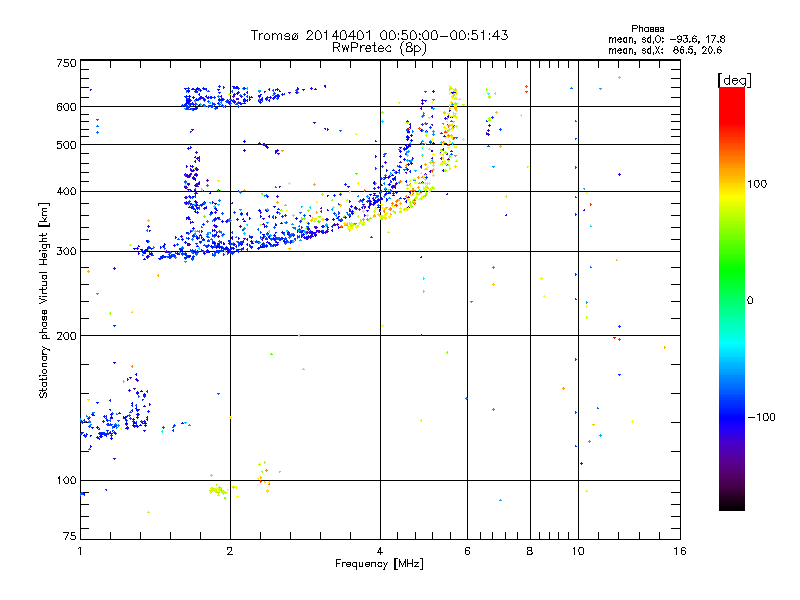Click the y-axis tick label '750'

(66, 63)
